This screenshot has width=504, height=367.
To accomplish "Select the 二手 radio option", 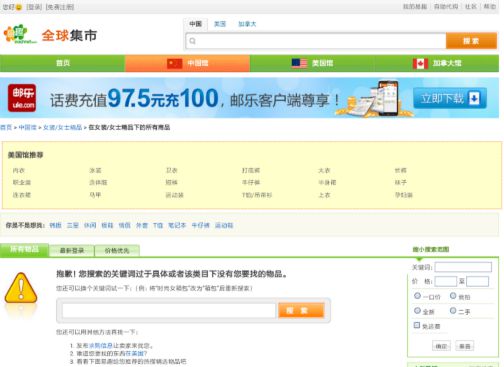I will (453, 310).
